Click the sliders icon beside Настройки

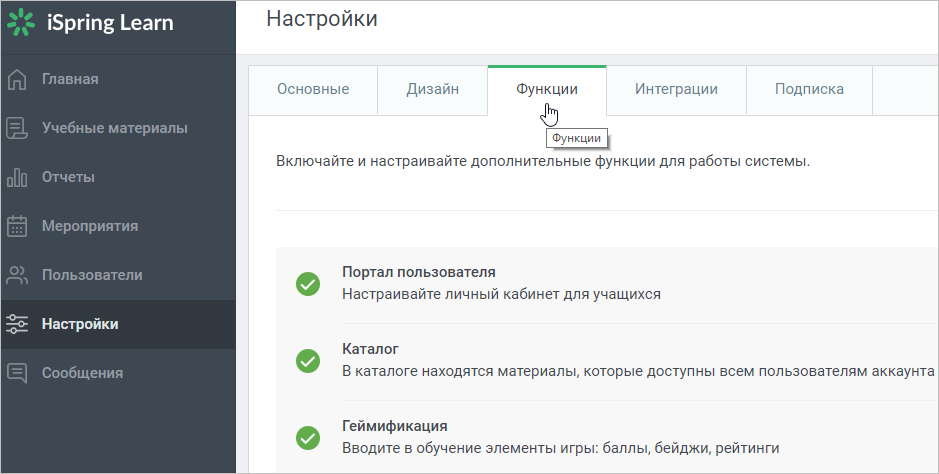pos(17,324)
